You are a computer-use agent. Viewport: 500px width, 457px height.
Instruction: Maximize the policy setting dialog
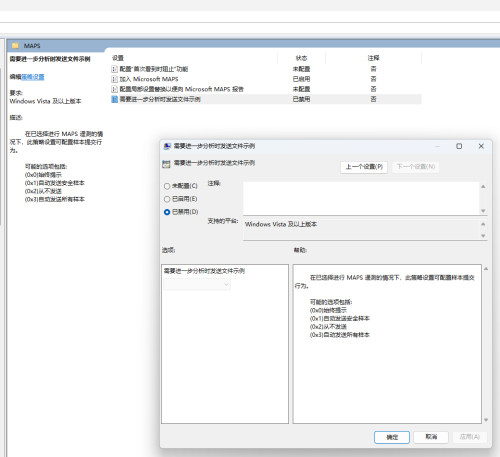tap(459, 146)
